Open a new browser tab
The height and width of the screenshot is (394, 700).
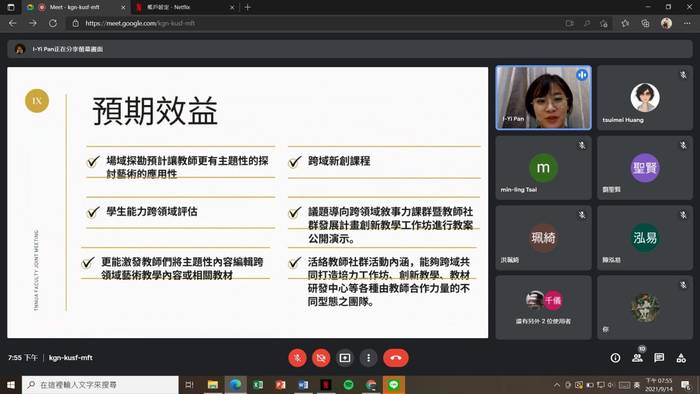[247, 7]
